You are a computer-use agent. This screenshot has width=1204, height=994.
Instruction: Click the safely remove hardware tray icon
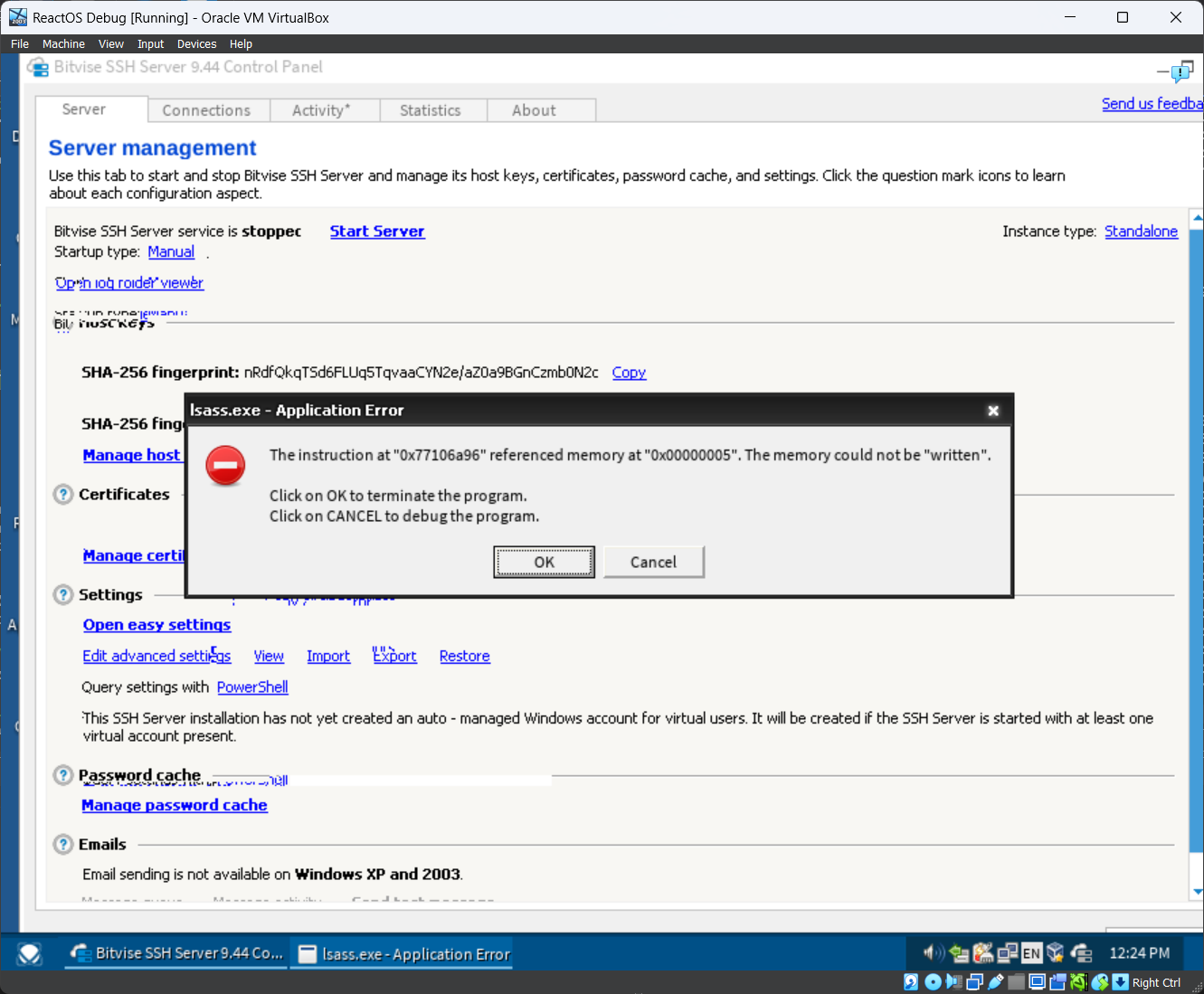click(x=959, y=952)
